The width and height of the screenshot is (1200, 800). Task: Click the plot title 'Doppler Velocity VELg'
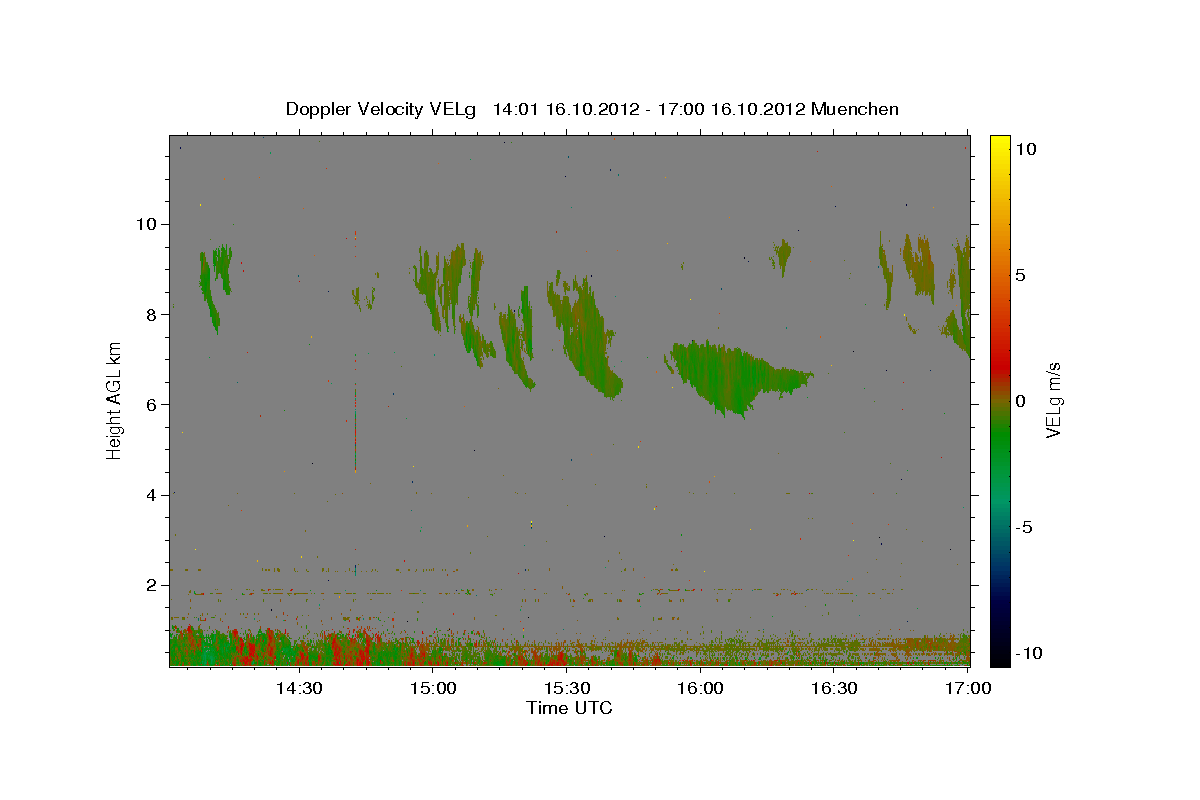(383, 109)
